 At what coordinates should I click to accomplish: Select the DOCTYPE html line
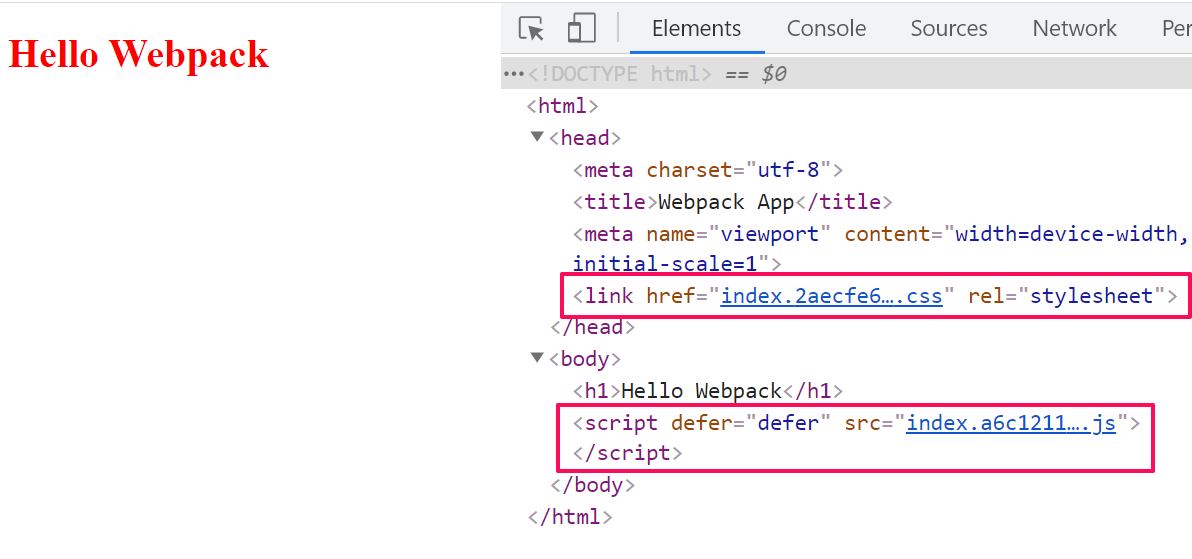[846, 75]
